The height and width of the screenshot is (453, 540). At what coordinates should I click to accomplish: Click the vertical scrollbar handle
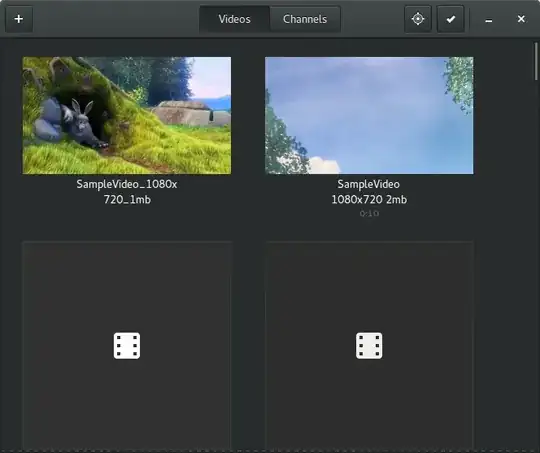[536, 61]
